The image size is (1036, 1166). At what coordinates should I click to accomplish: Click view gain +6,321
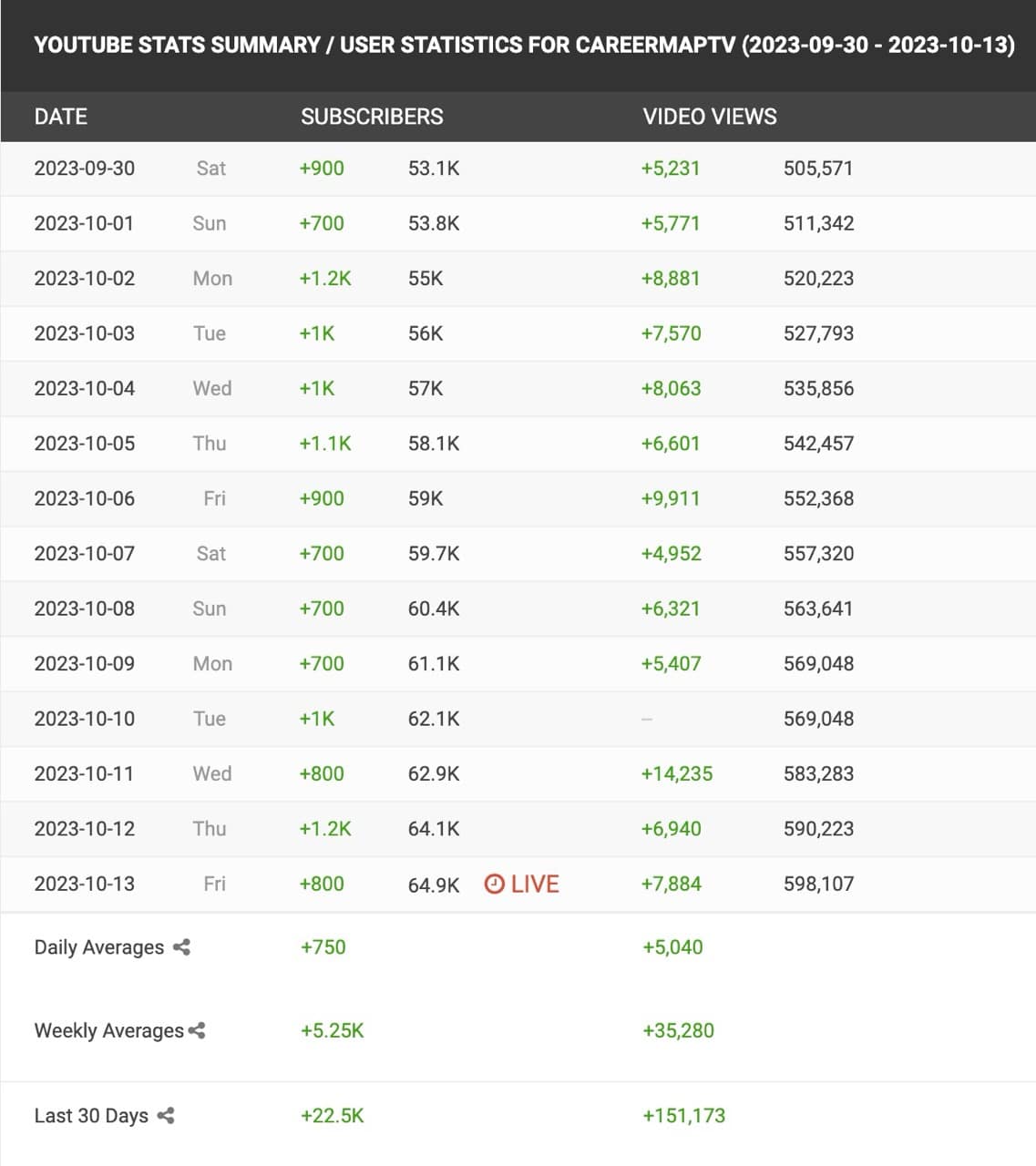(x=671, y=609)
